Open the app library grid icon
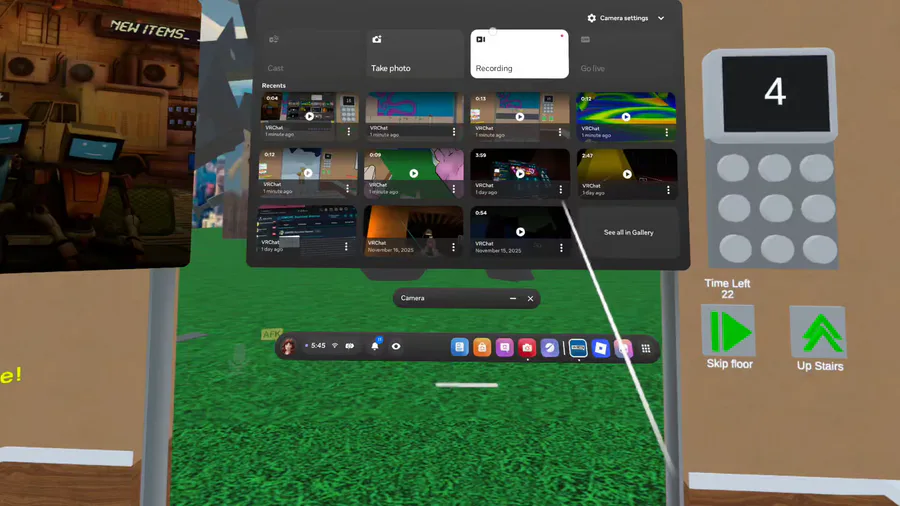The image size is (900, 506). click(x=646, y=348)
